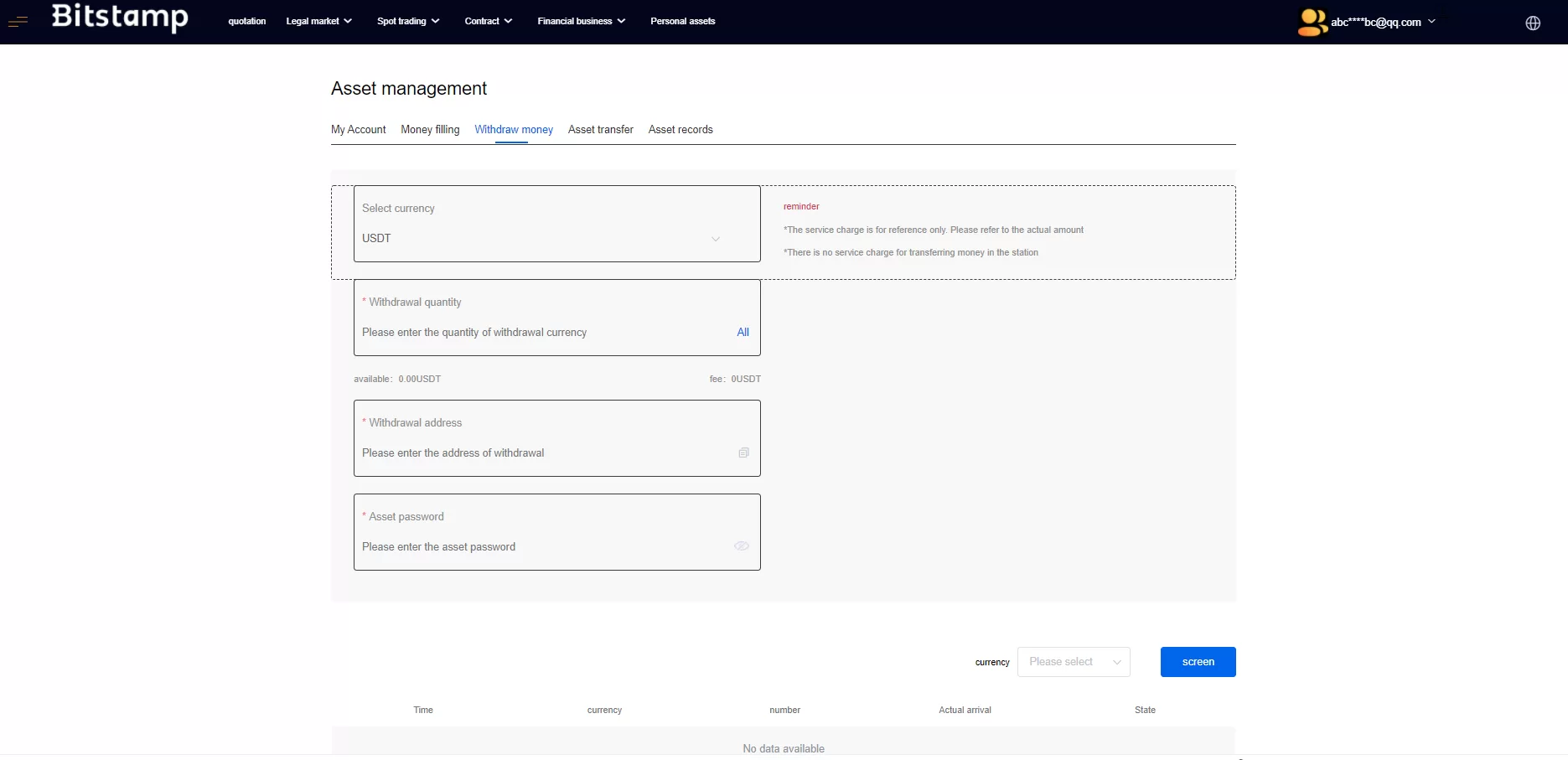Click the available 0.00USDT text

(397, 379)
